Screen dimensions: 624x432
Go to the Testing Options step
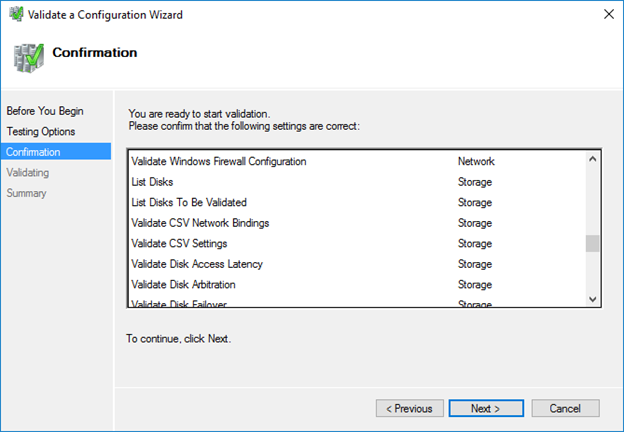click(x=41, y=131)
